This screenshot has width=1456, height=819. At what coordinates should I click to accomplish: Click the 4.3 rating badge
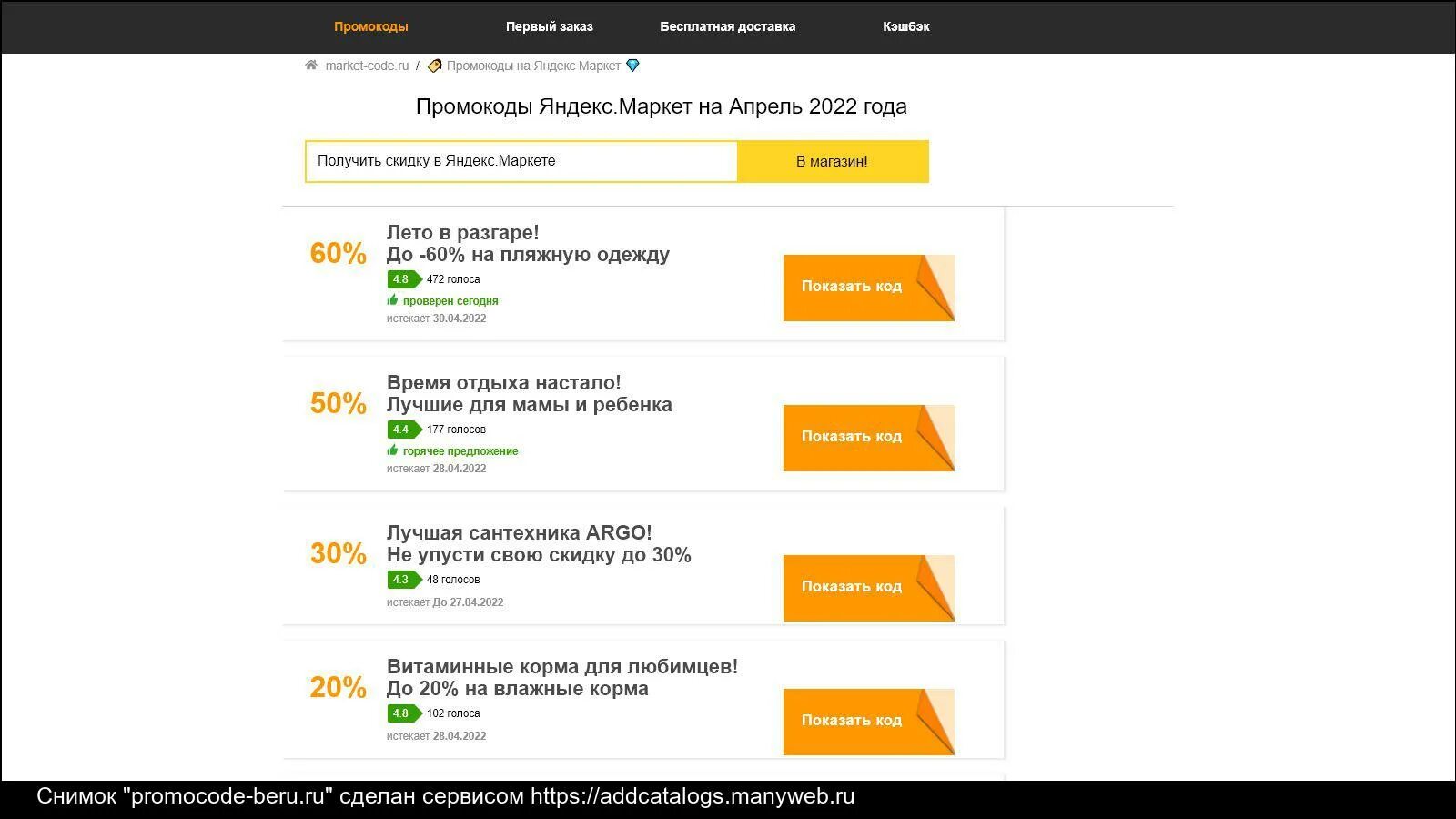[x=403, y=580]
